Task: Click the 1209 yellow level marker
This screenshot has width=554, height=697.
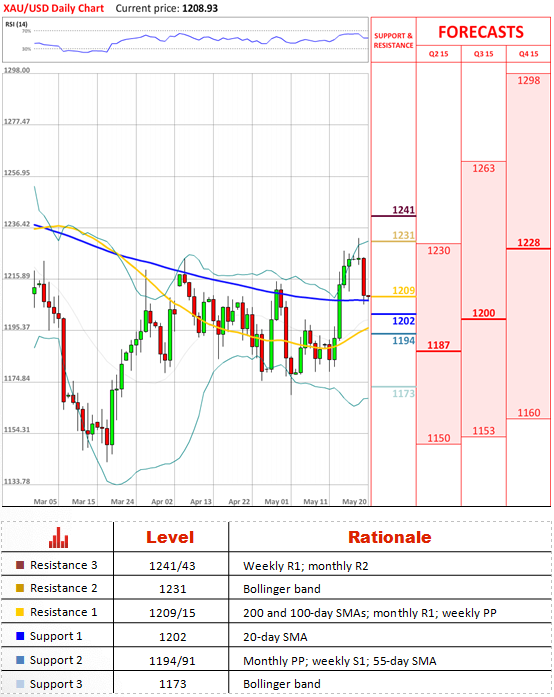Action: click(x=404, y=290)
